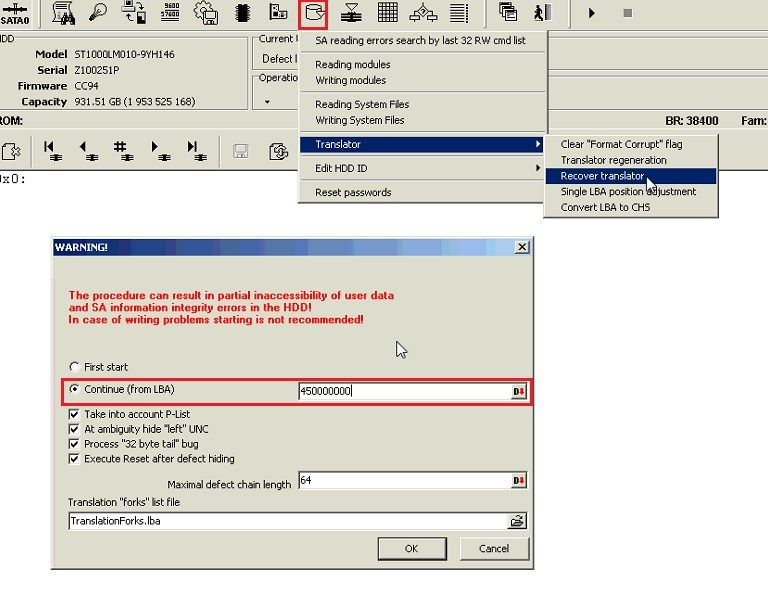Screen dimensions: 768x592
Task: Open the grid table toolbar icon
Action: pyautogui.click(x=387, y=12)
